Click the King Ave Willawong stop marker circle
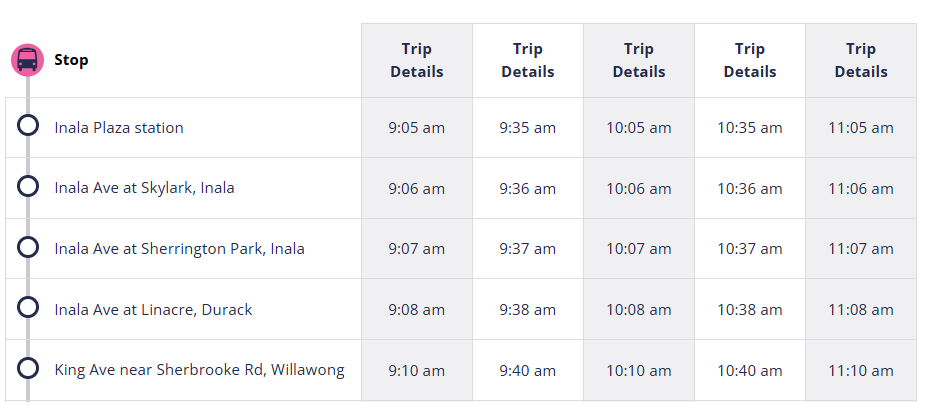The height and width of the screenshot is (402, 928). (x=28, y=368)
